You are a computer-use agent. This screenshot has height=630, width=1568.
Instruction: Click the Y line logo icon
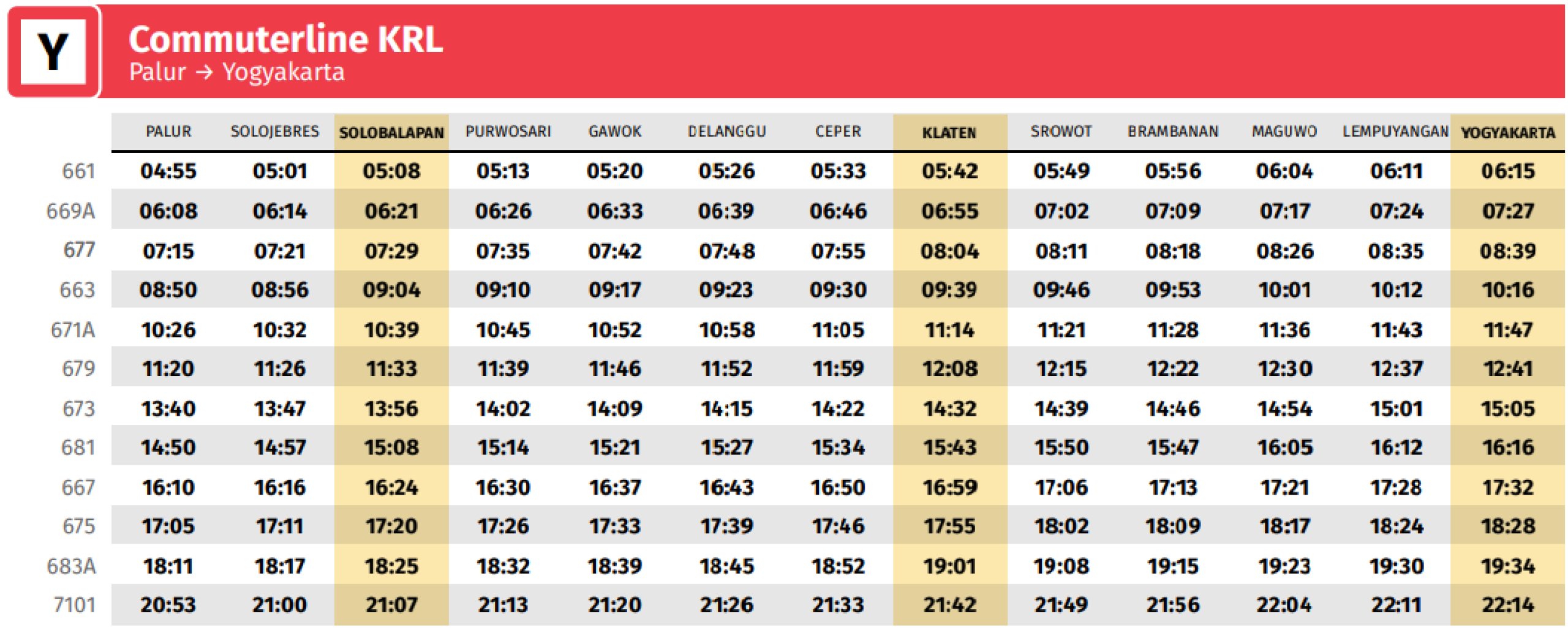click(53, 51)
